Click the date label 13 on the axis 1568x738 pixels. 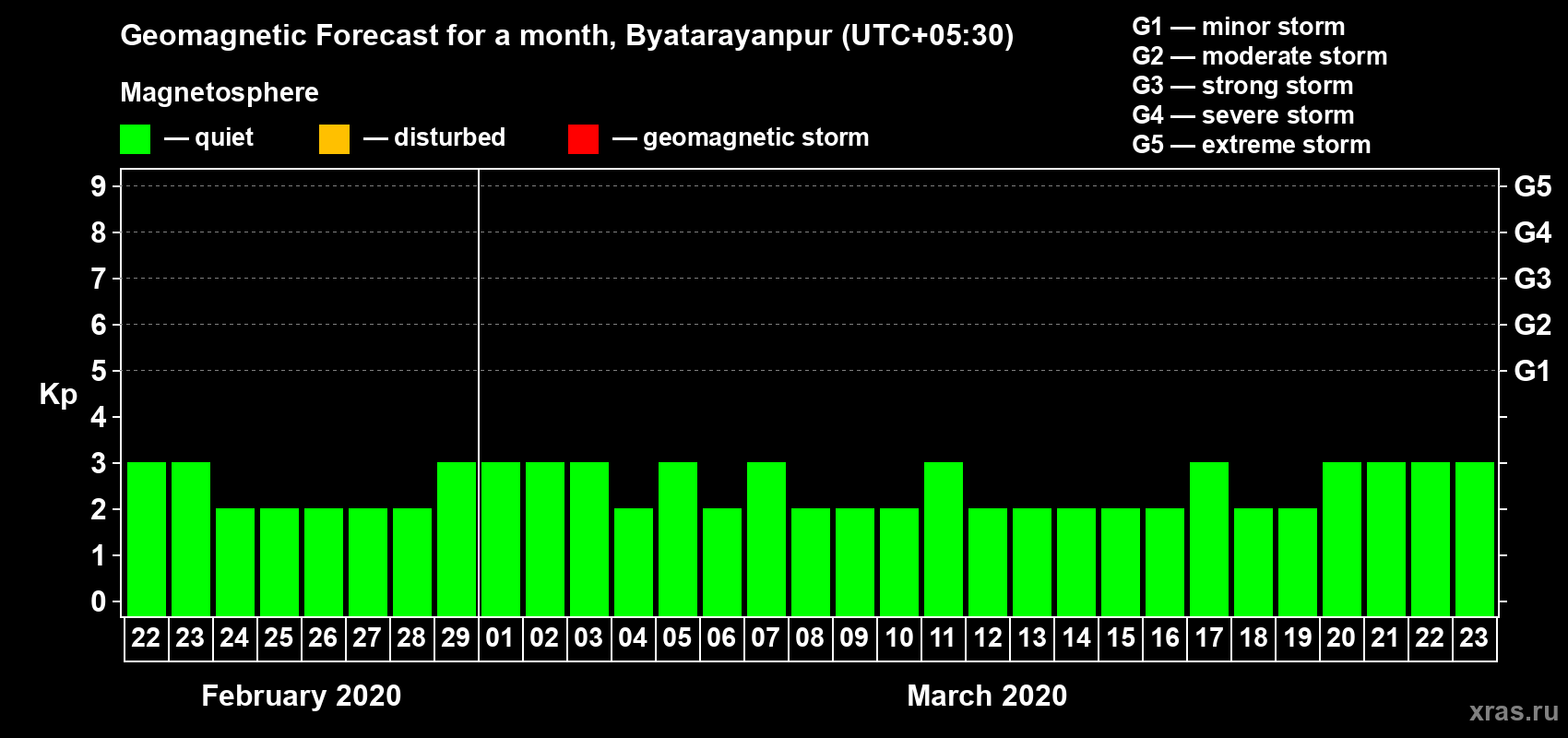pyautogui.click(x=1032, y=637)
